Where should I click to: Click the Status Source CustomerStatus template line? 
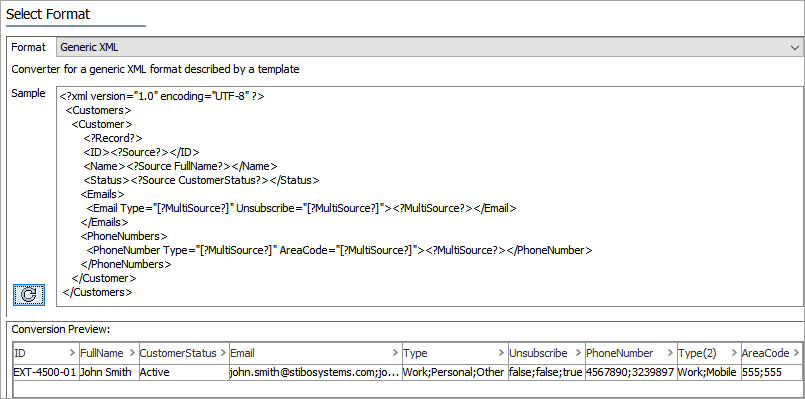(201, 180)
